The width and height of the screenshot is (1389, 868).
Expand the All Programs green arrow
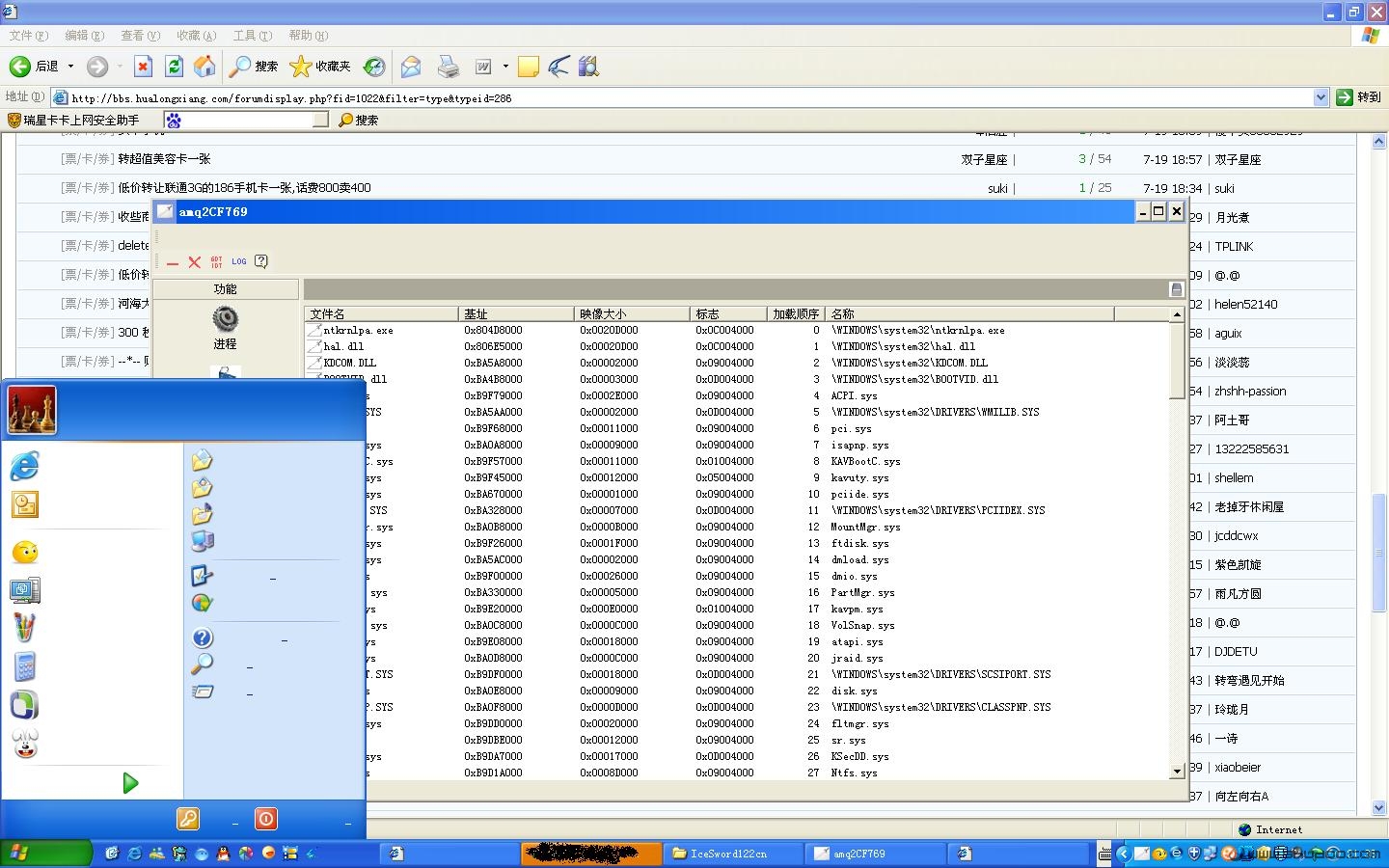coord(130,783)
